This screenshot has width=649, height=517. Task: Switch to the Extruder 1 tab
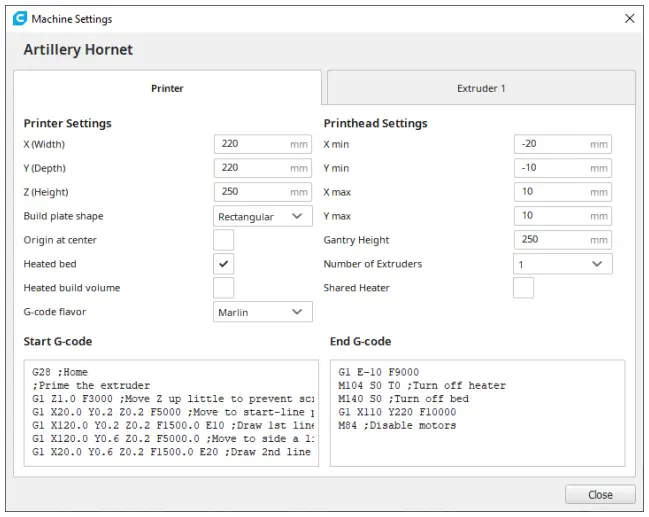(x=481, y=88)
